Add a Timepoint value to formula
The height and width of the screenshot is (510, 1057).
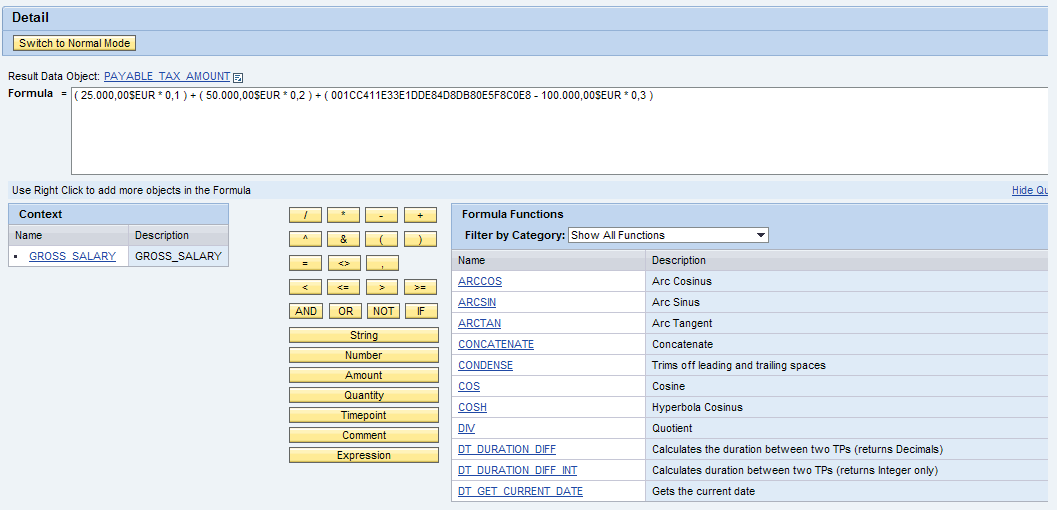click(x=363, y=415)
